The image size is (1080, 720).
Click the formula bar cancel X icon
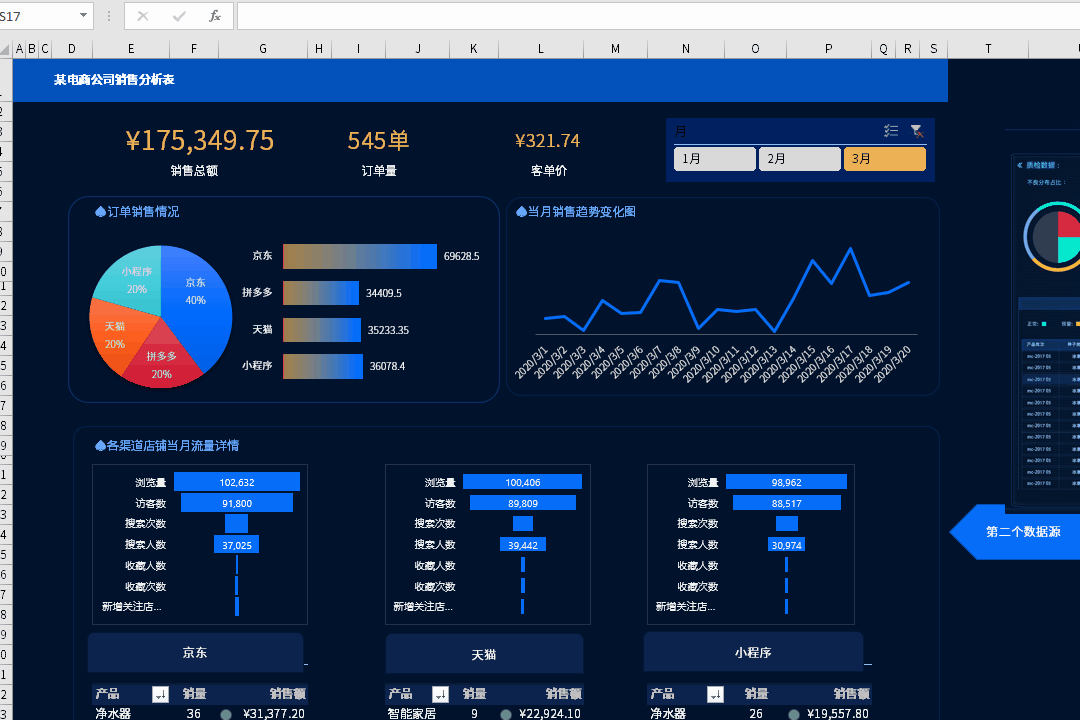coord(143,16)
